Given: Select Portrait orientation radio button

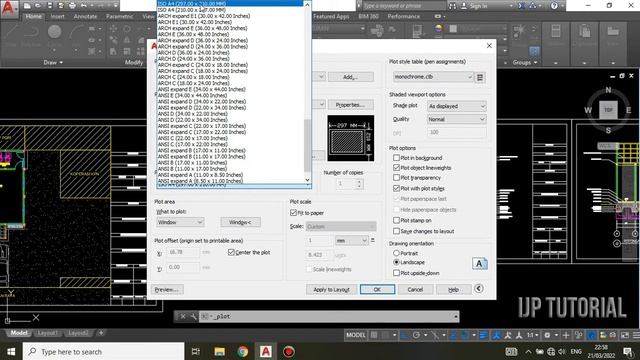Looking at the screenshot, I should point(396,253).
